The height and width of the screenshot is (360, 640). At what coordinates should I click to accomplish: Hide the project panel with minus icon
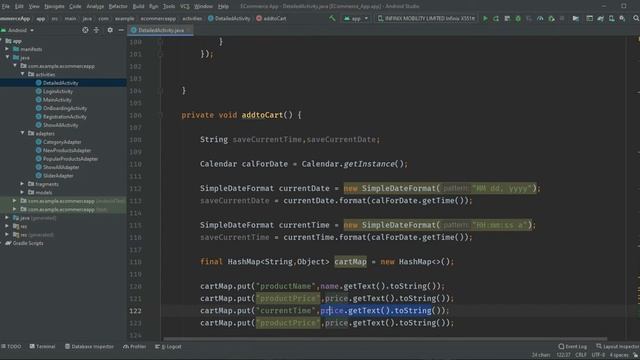[x=121, y=30]
